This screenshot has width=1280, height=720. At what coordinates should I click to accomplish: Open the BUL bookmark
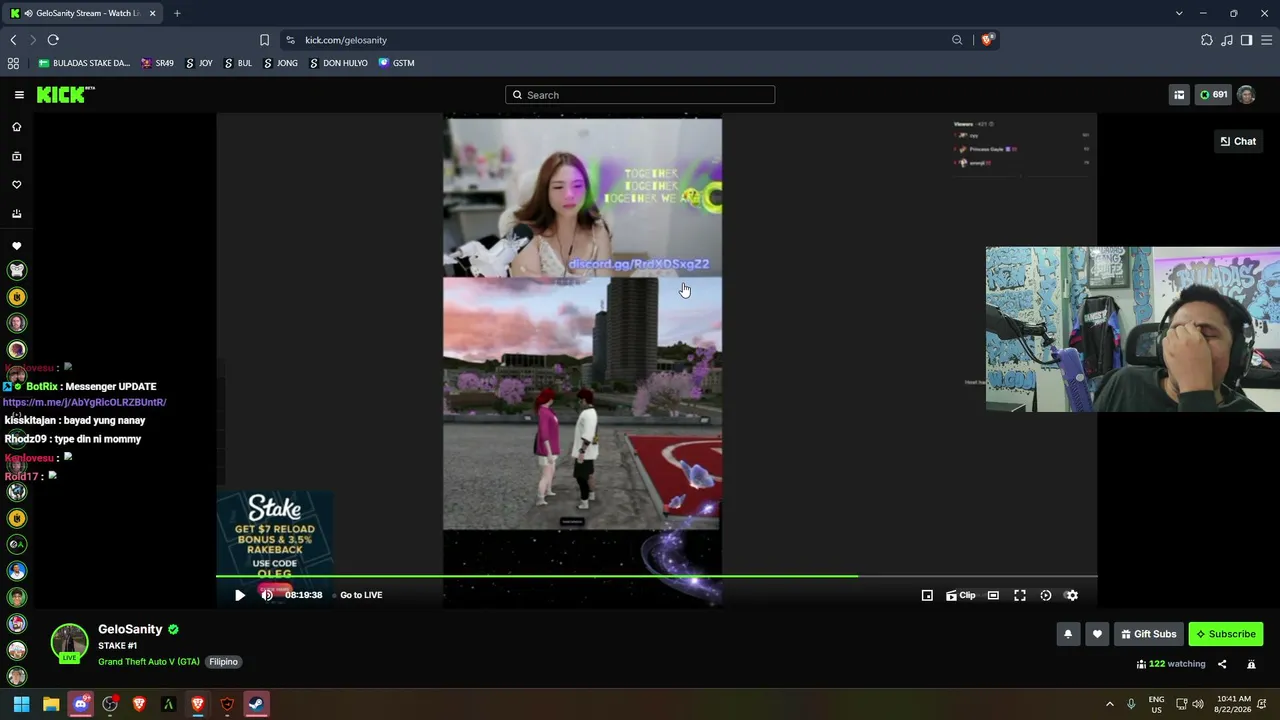tap(238, 63)
